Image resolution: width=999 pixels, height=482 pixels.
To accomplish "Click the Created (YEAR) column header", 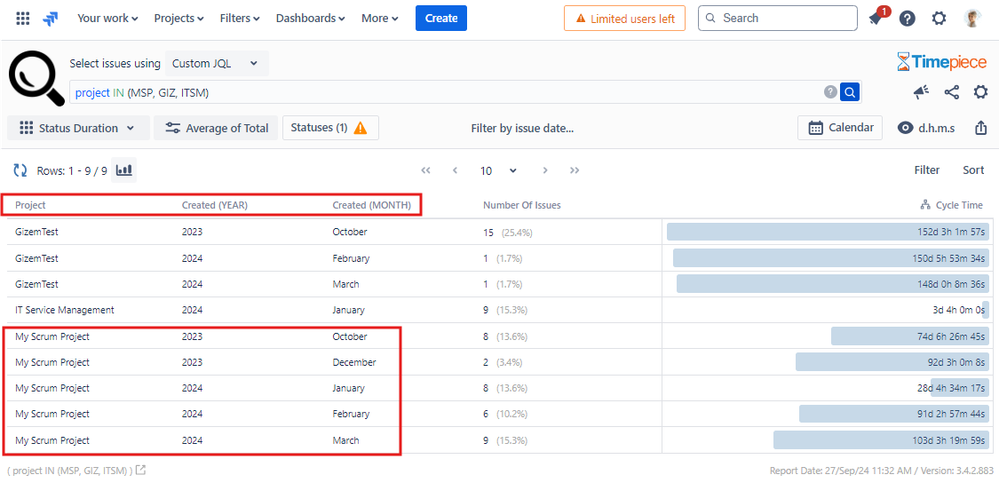I will pyautogui.click(x=215, y=205).
